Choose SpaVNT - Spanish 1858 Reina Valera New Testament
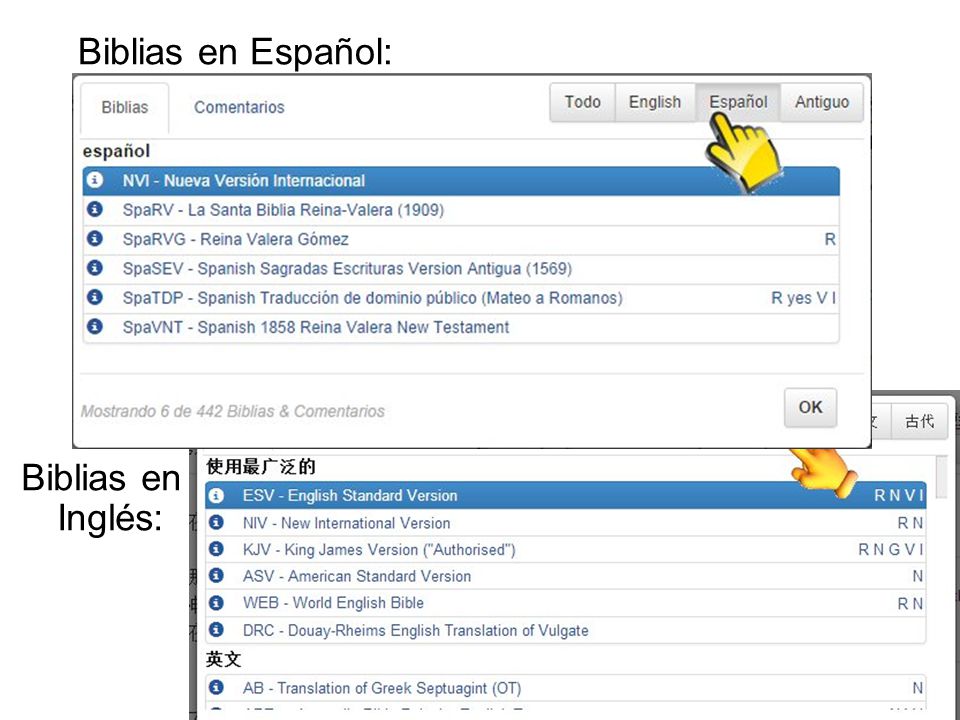 pos(461,328)
